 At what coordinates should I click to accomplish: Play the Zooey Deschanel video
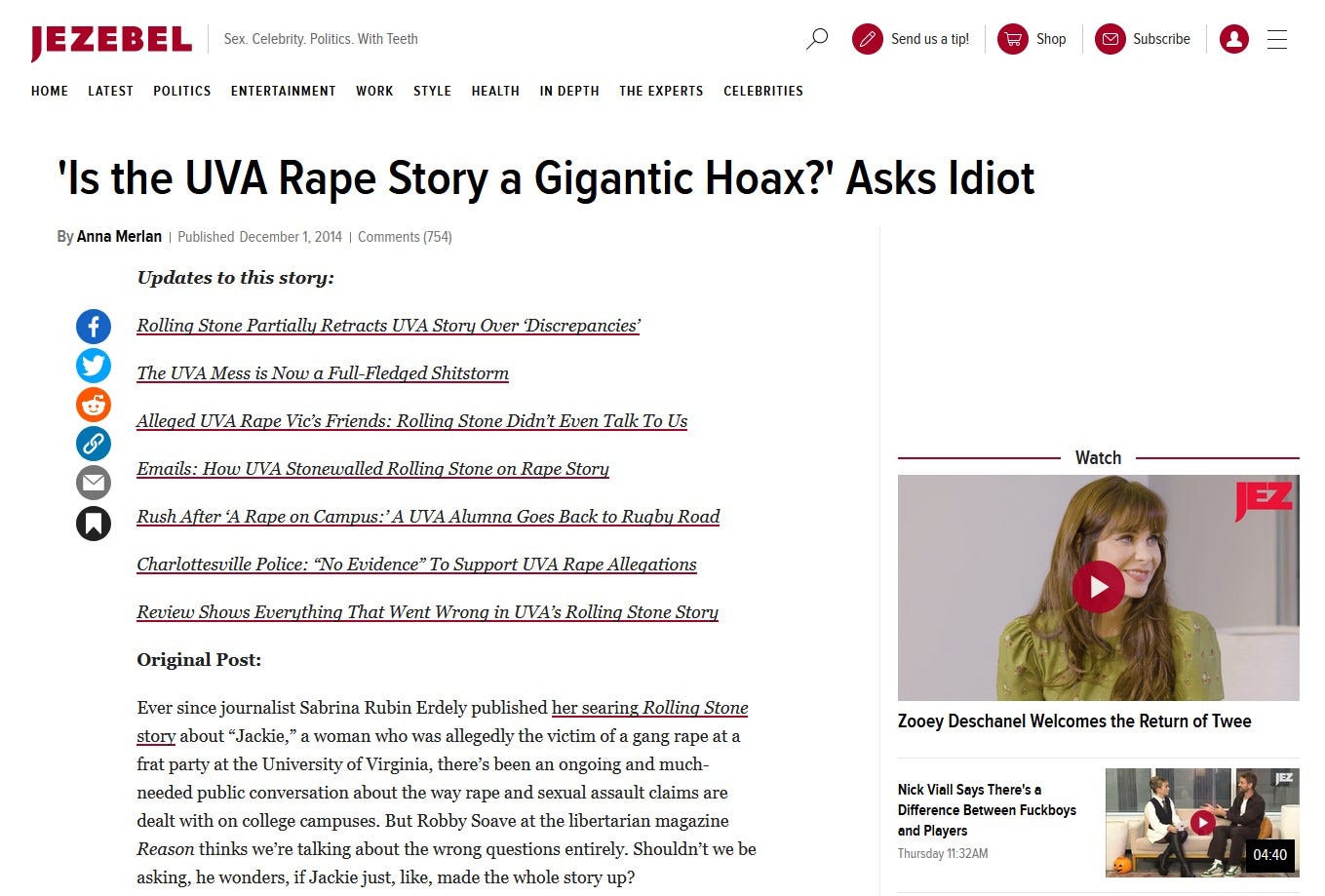[1099, 587]
